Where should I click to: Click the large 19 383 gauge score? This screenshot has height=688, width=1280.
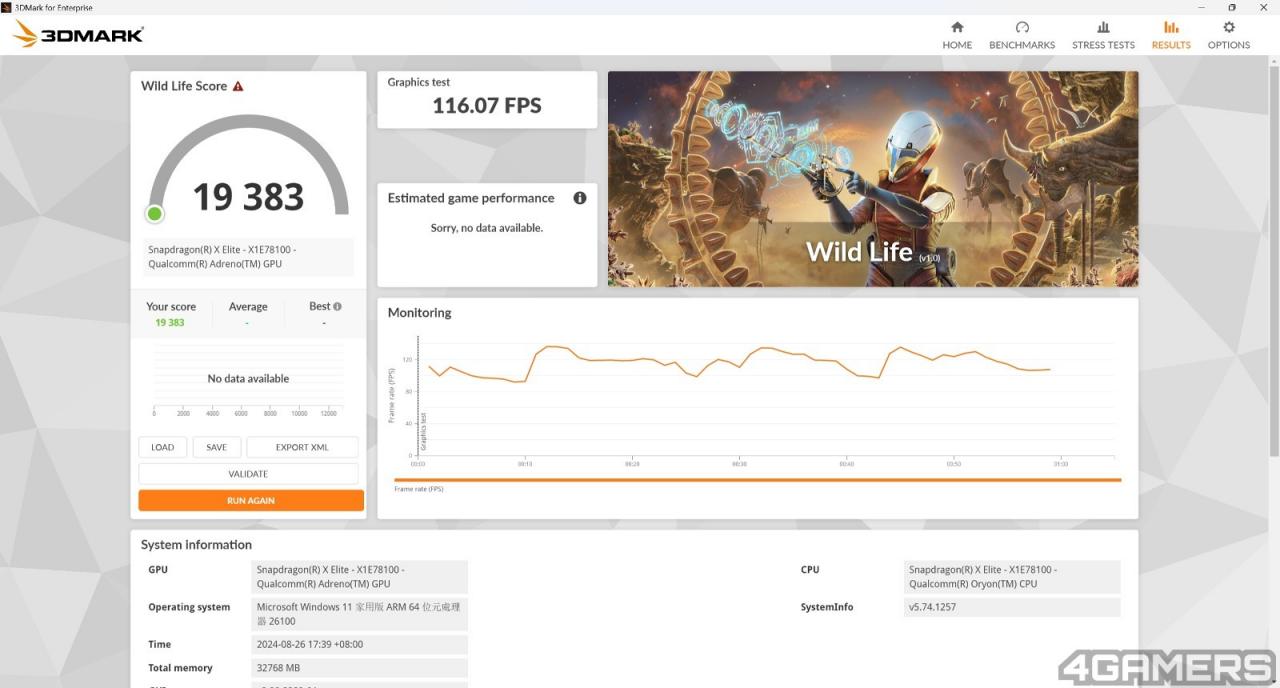pos(248,197)
